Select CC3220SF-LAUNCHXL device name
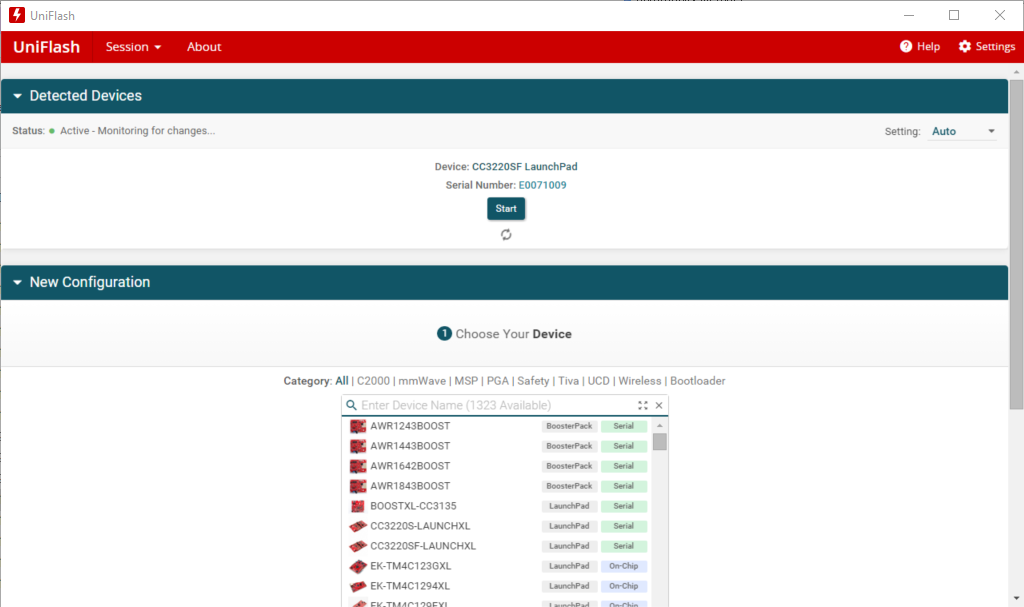Image resolution: width=1024 pixels, height=607 pixels. coord(423,546)
